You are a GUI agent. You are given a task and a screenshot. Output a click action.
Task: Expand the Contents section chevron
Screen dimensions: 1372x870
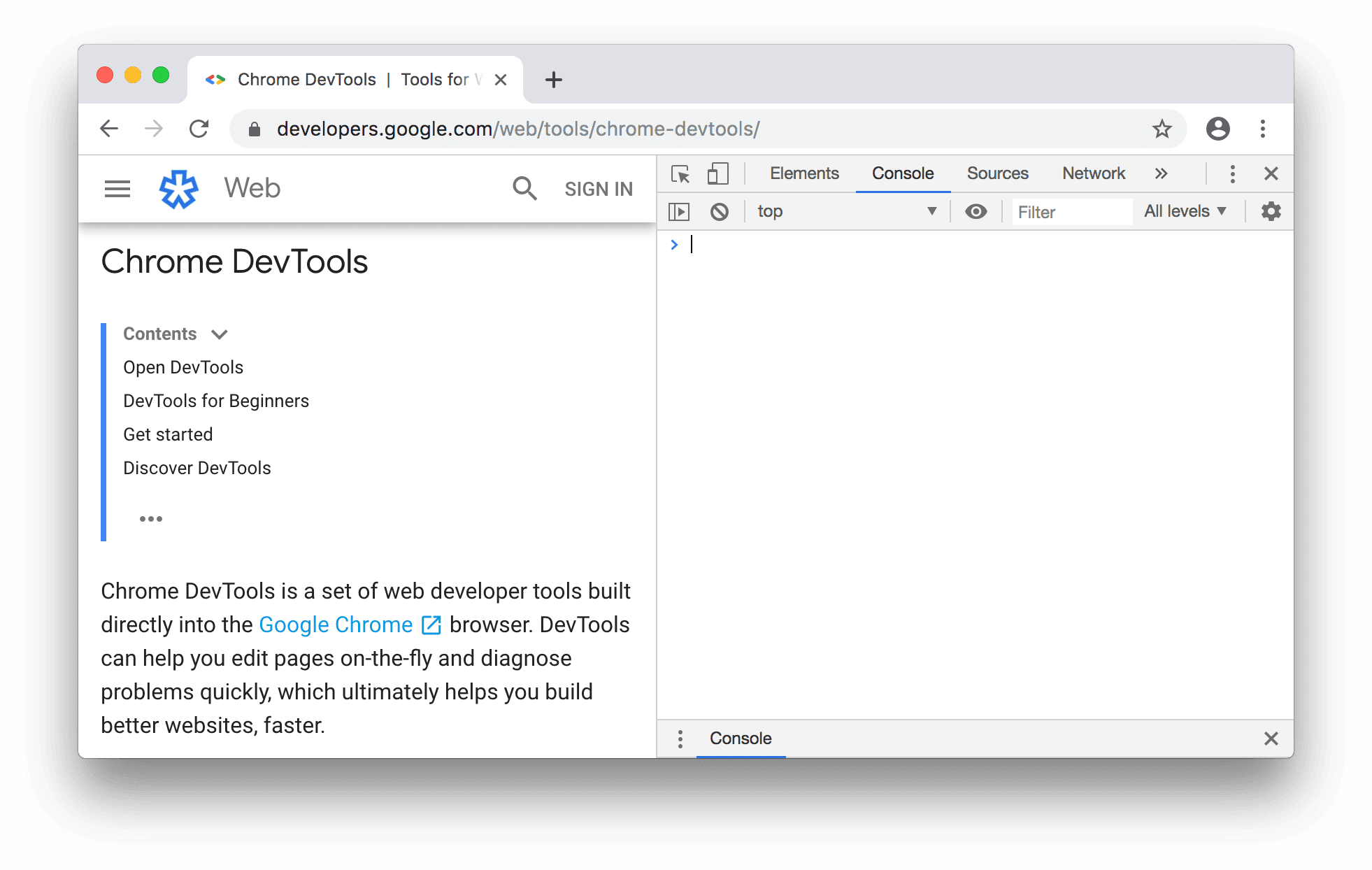click(x=221, y=334)
